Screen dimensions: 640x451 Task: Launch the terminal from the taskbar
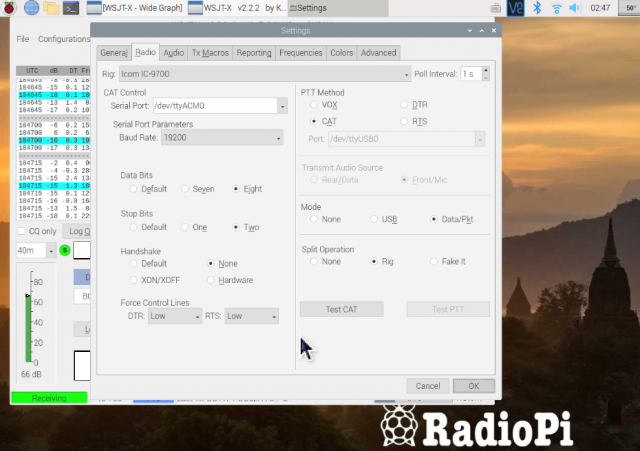(x=71, y=8)
